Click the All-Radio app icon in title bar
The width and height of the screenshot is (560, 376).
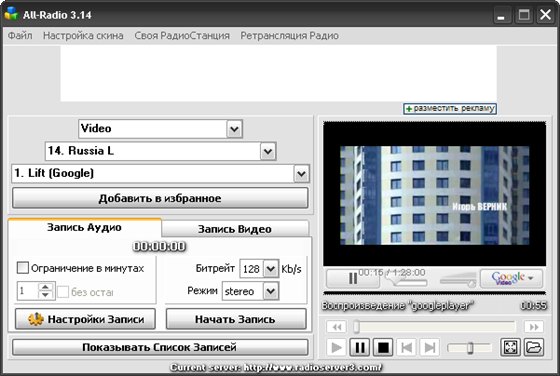pos(11,14)
